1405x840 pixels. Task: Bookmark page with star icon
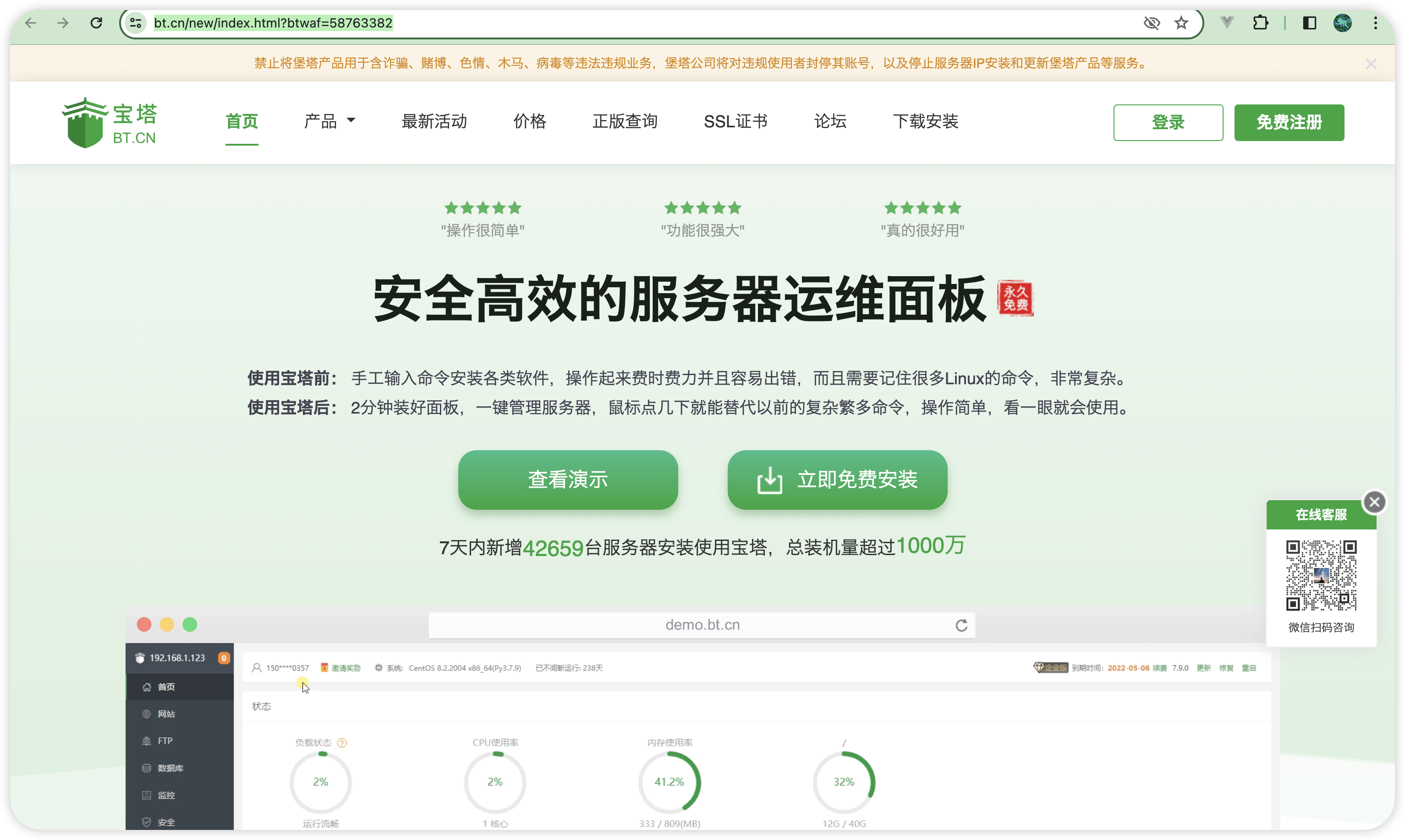pos(1181,23)
